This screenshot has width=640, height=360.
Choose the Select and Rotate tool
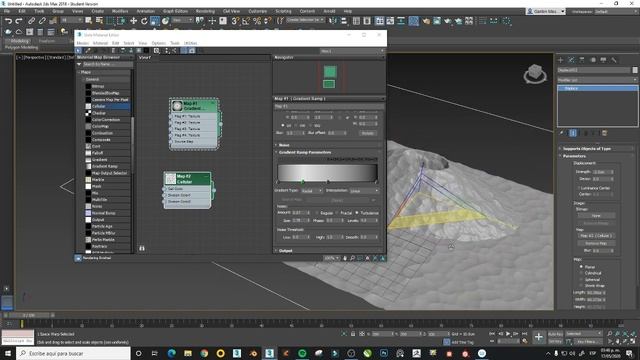pos(144,21)
